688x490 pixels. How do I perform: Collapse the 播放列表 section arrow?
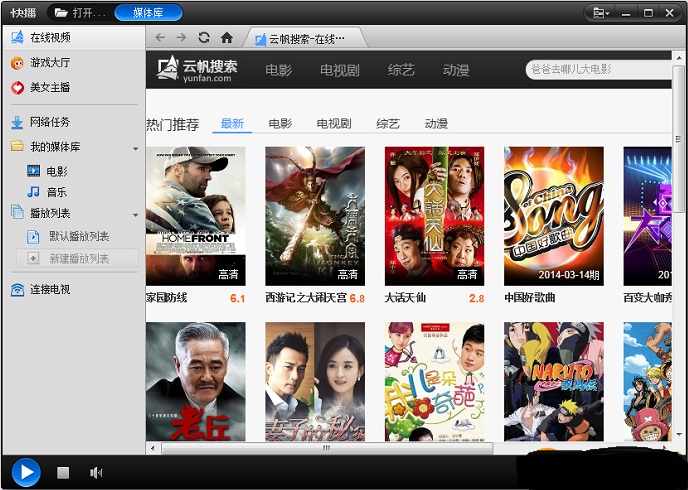tap(135, 214)
